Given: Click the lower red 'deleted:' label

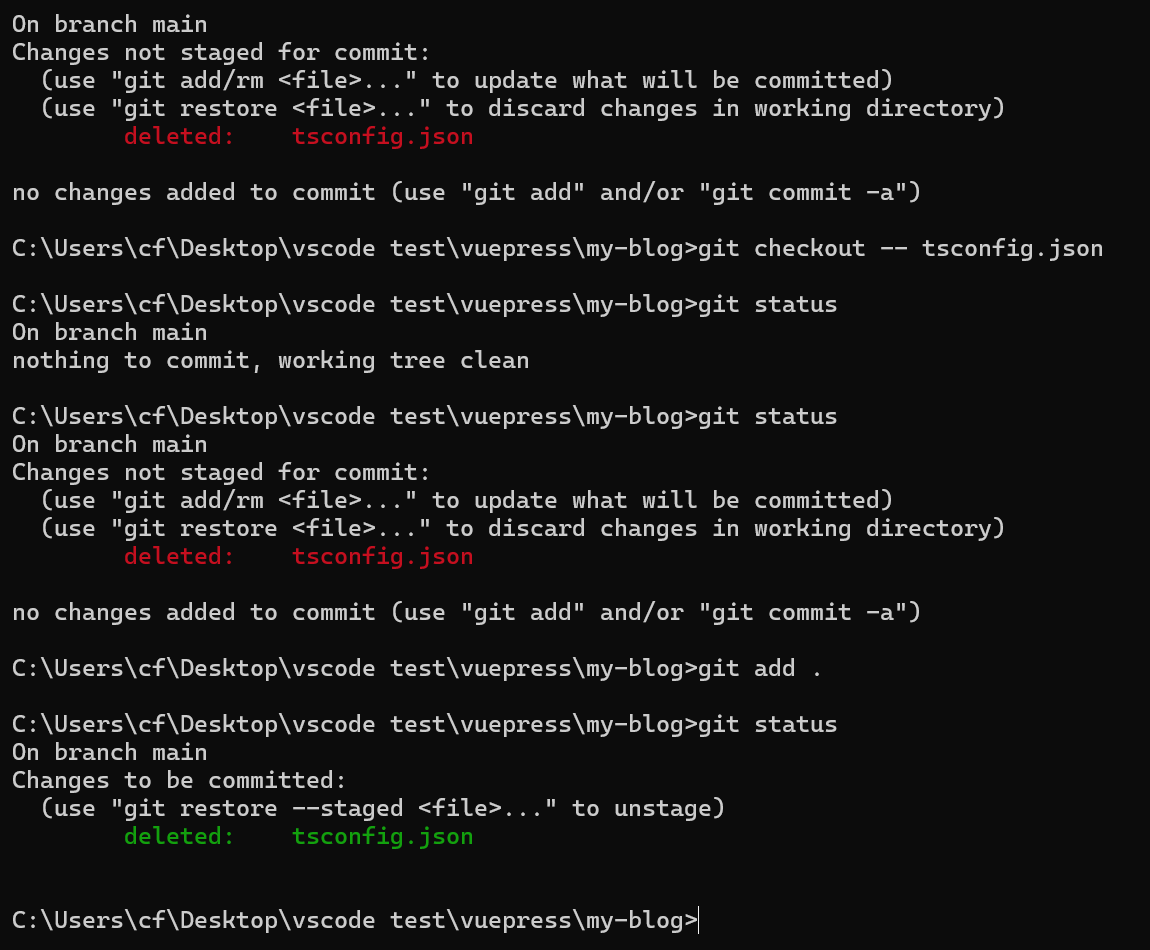Looking at the screenshot, I should pyautogui.click(x=179, y=556).
